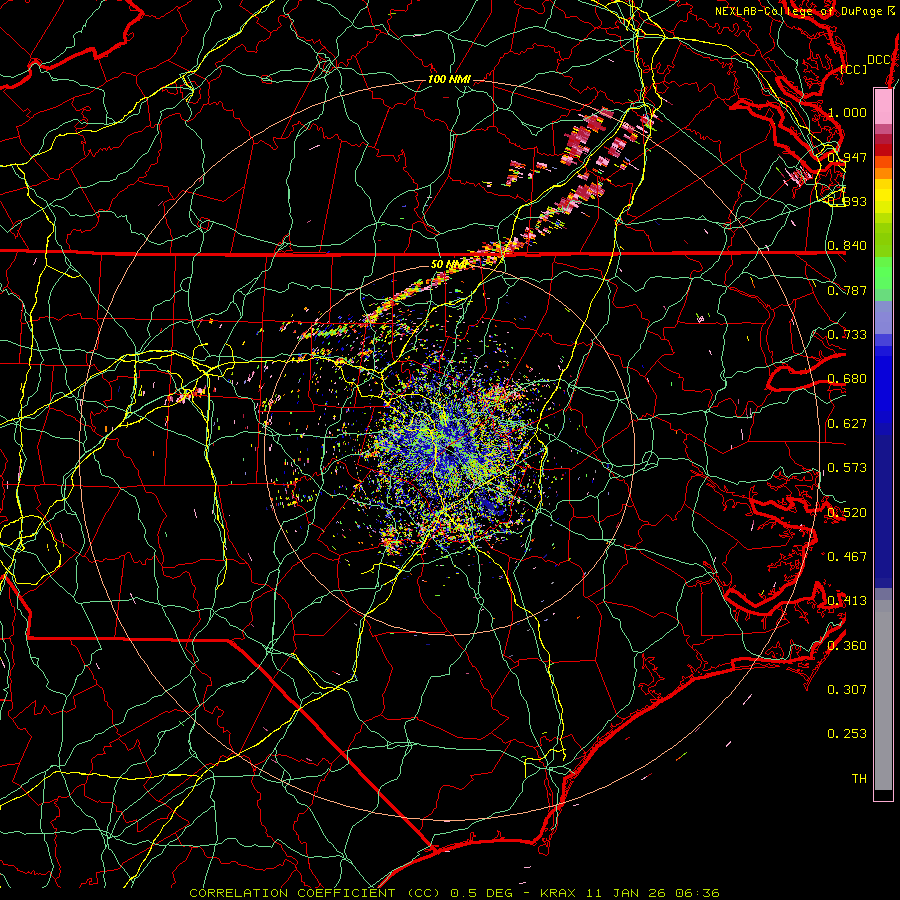This screenshot has height=900, width=900.
Task: Click the 0.627 scale value
Action: pyautogui.click(x=847, y=424)
